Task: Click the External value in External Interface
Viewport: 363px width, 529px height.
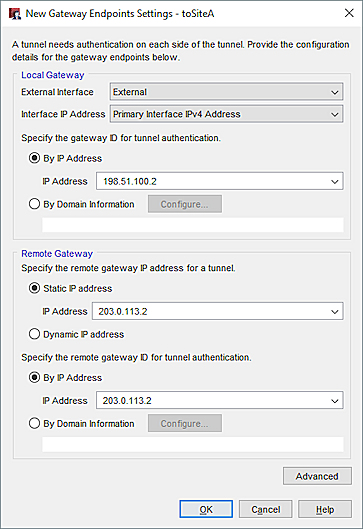Action: pos(130,92)
